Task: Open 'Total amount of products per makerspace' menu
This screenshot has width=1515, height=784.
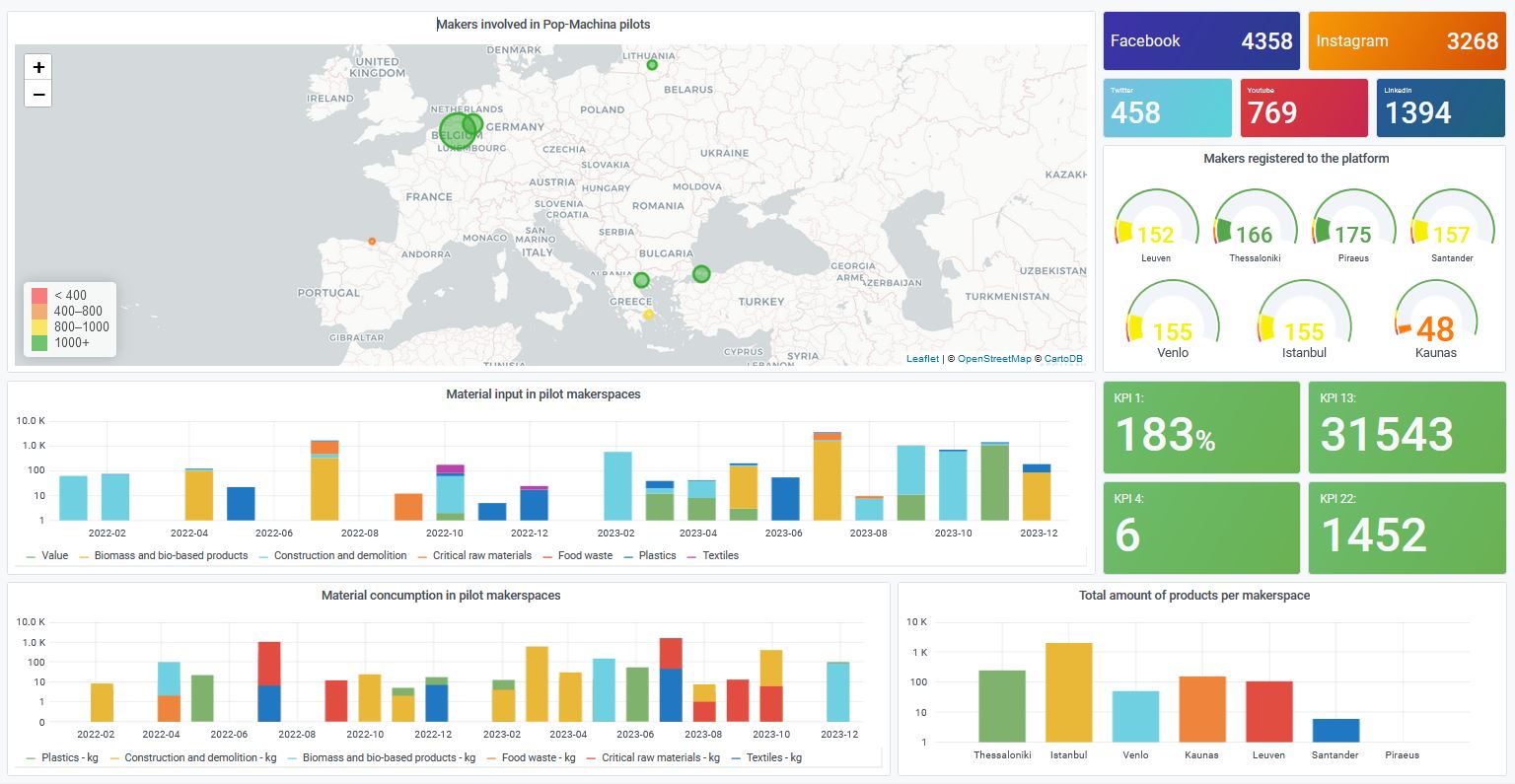Action: (x=1194, y=596)
